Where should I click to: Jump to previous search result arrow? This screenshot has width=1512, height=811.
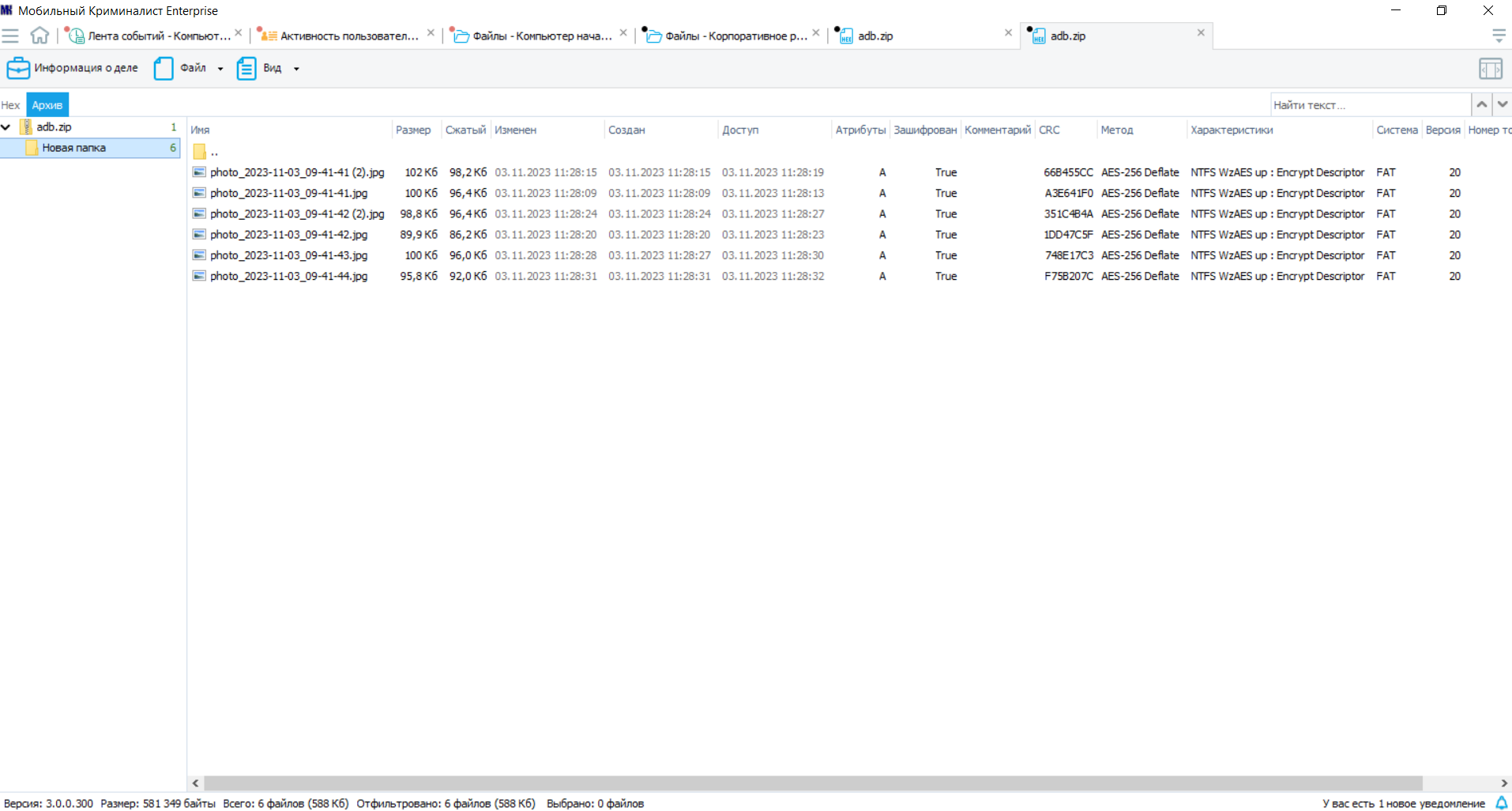1482,104
